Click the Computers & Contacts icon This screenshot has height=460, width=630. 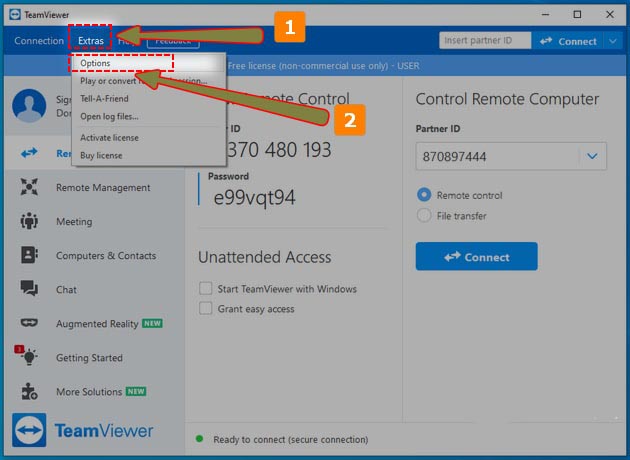coord(29,255)
